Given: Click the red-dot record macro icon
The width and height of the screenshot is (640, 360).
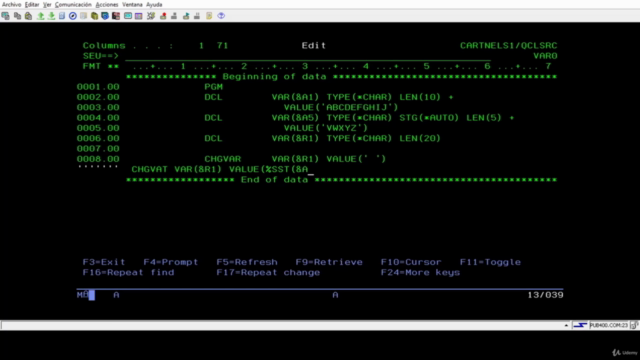Looking at the screenshot, I should click(163, 16).
